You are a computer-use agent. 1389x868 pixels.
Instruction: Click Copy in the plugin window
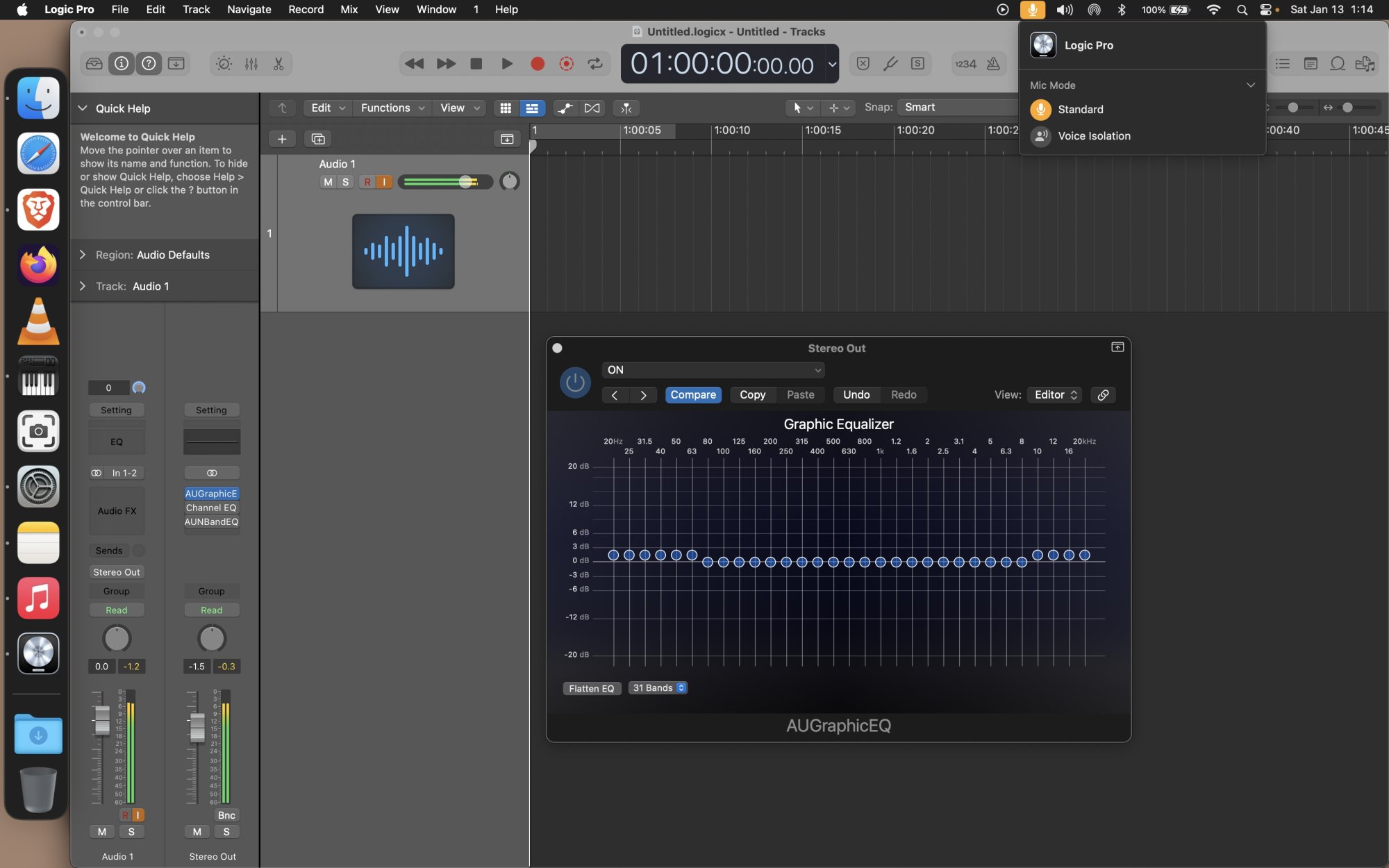click(x=752, y=394)
